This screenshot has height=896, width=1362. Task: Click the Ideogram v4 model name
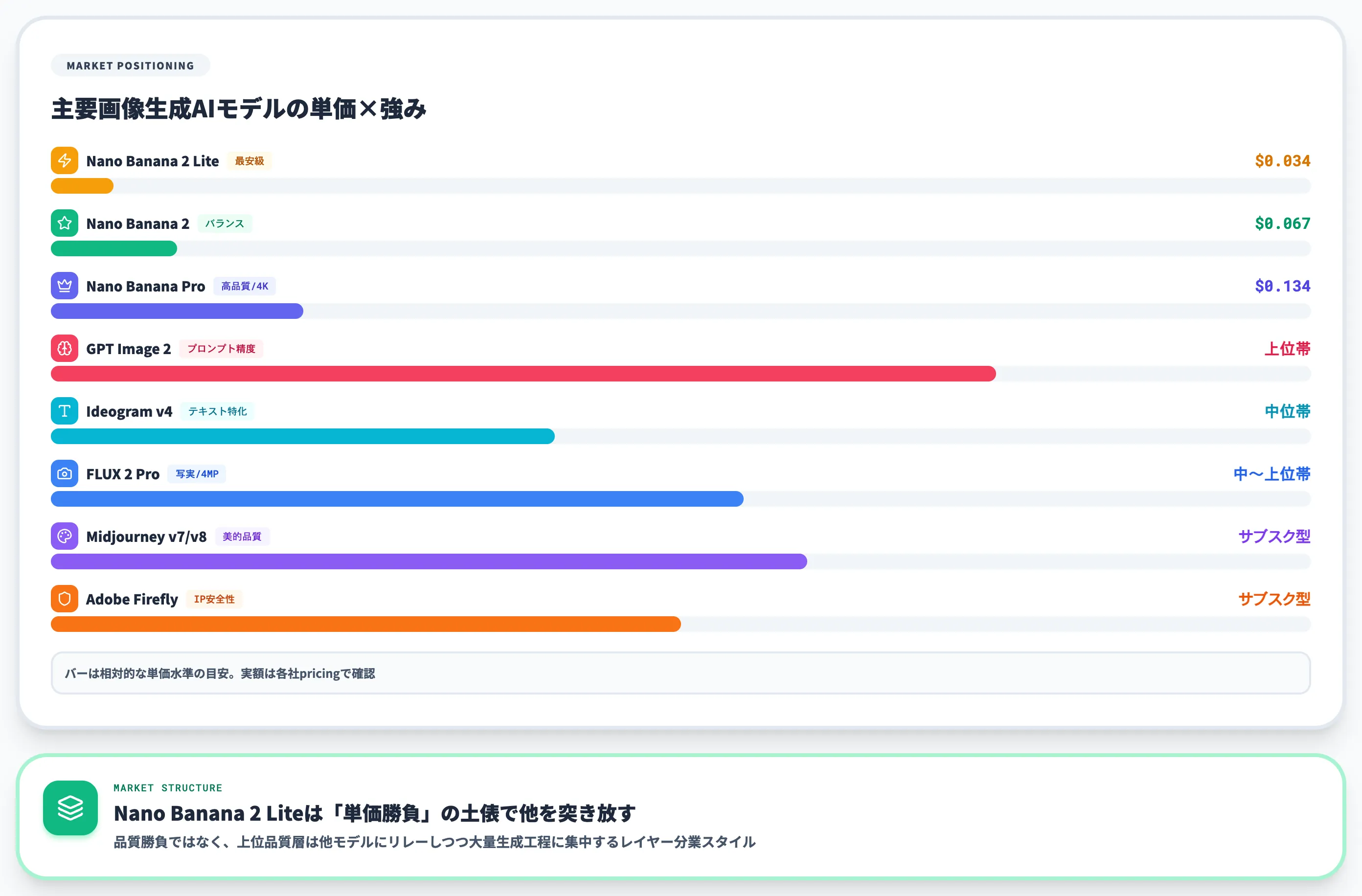coord(129,412)
